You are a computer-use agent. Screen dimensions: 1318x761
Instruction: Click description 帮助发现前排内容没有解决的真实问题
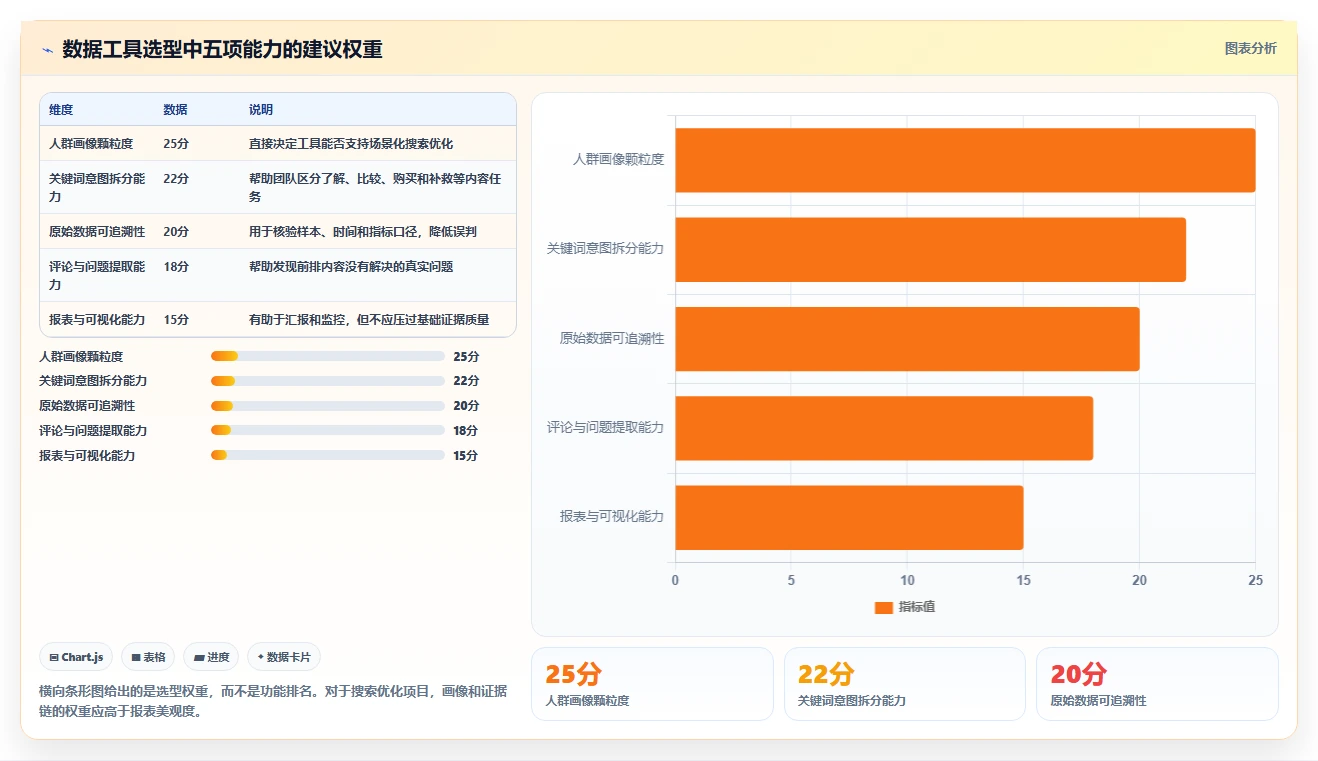(351, 267)
